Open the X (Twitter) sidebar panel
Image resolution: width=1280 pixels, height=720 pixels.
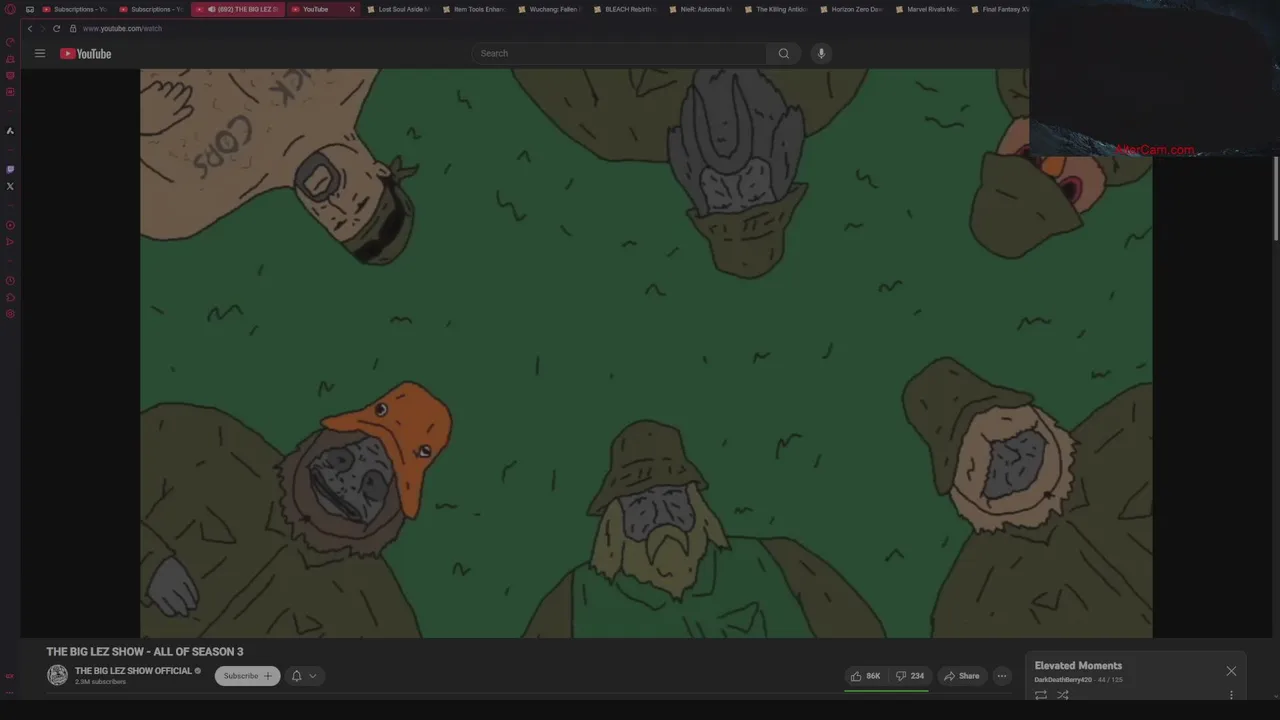click(x=10, y=186)
